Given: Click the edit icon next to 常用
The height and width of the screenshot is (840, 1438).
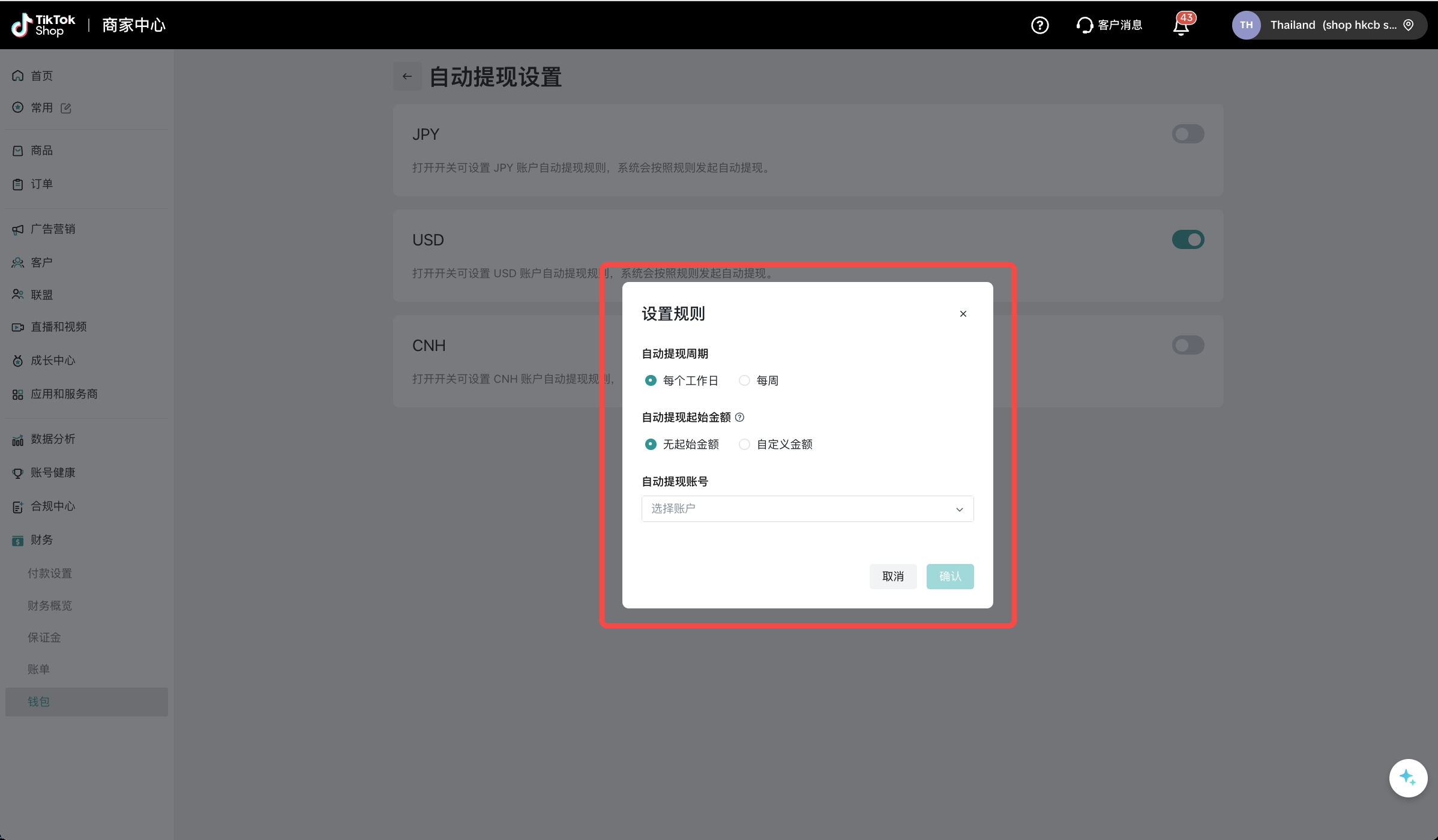Looking at the screenshot, I should click(66, 108).
